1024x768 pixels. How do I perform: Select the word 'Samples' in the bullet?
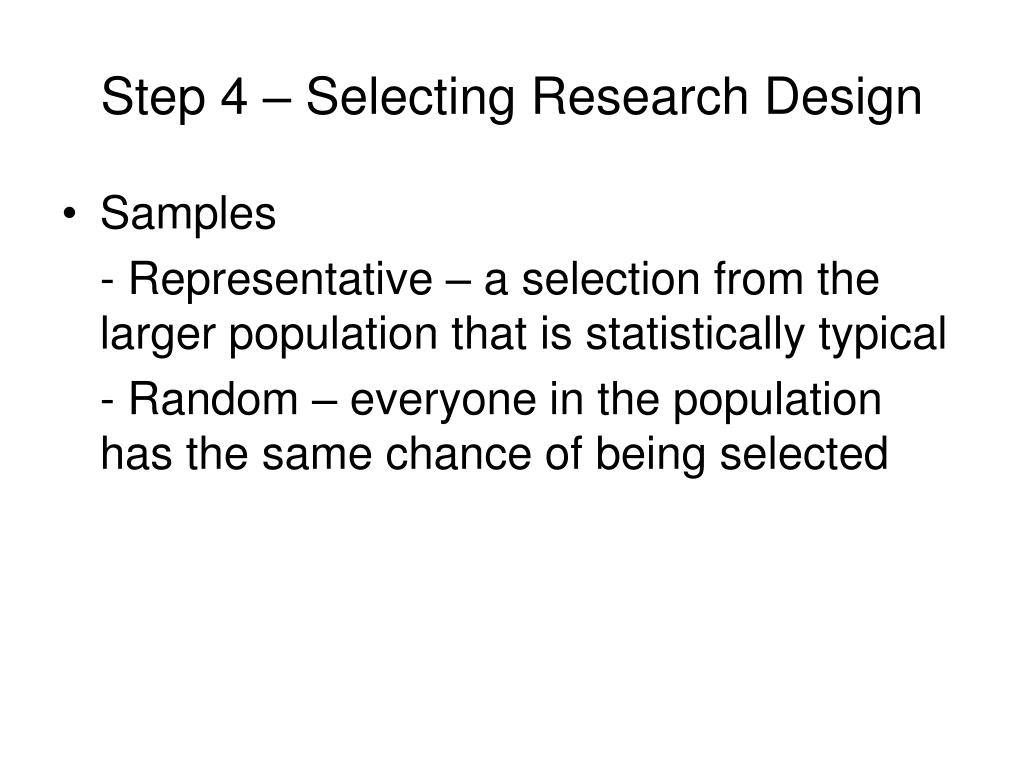tap(188, 215)
